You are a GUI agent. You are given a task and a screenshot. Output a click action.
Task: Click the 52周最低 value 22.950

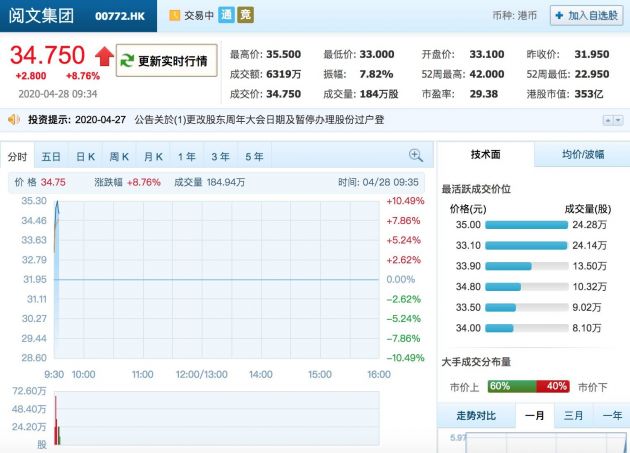coord(592,74)
